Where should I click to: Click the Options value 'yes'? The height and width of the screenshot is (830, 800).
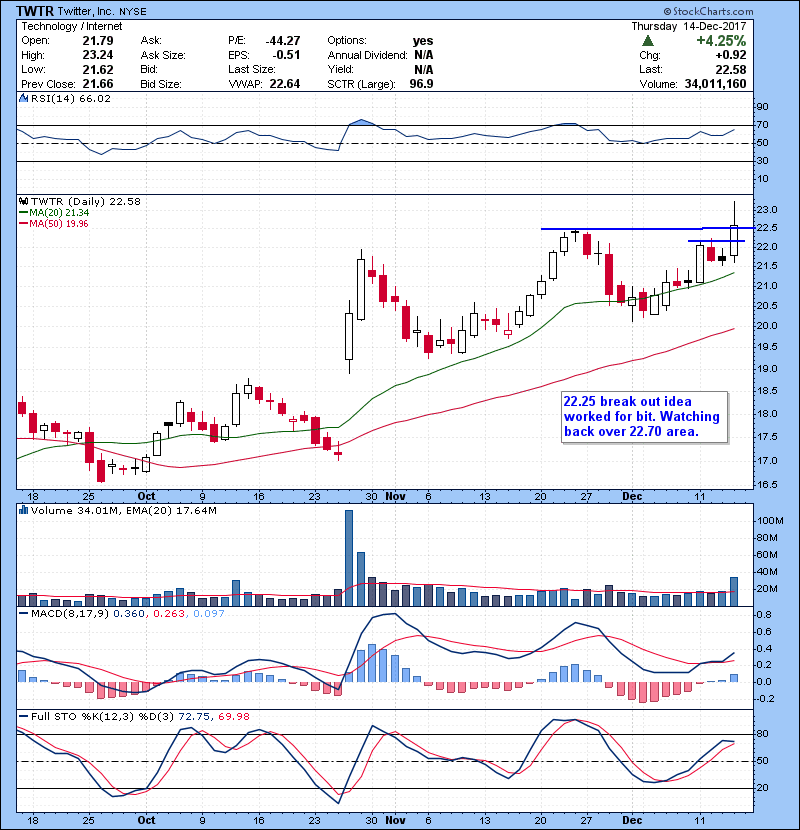click(423, 41)
